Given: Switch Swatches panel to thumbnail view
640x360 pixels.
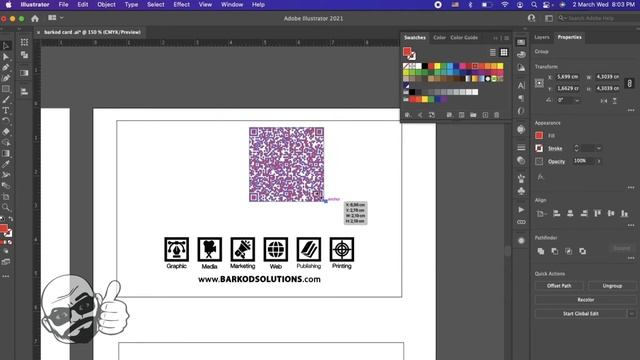Looking at the screenshot, I should coord(504,52).
